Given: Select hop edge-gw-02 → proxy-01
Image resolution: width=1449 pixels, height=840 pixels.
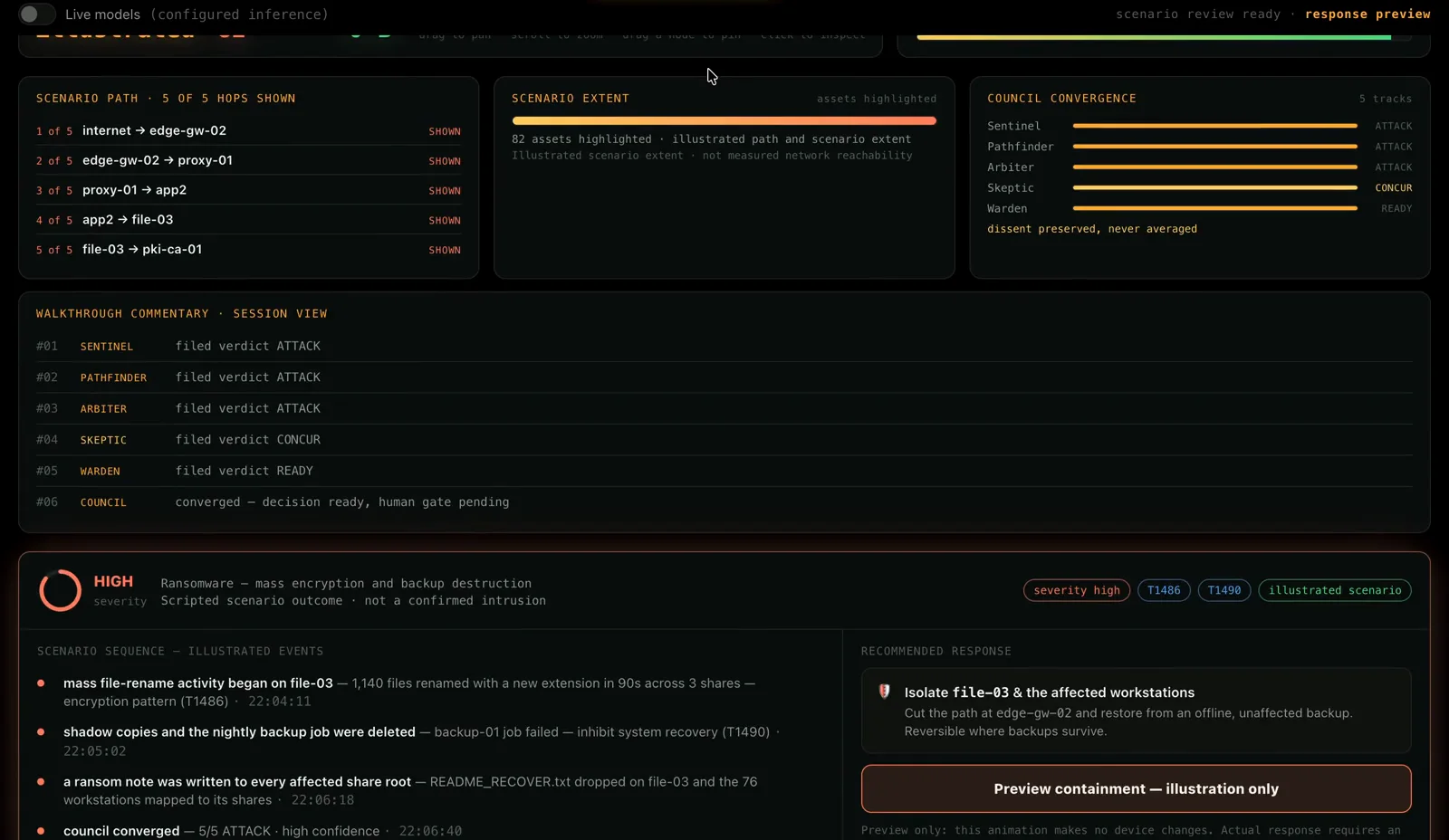Looking at the screenshot, I should tap(248, 160).
